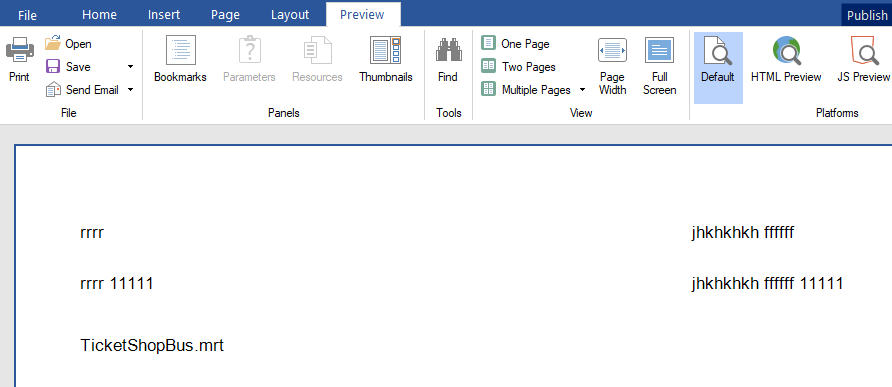Select Multiple Pages view

tap(526, 89)
